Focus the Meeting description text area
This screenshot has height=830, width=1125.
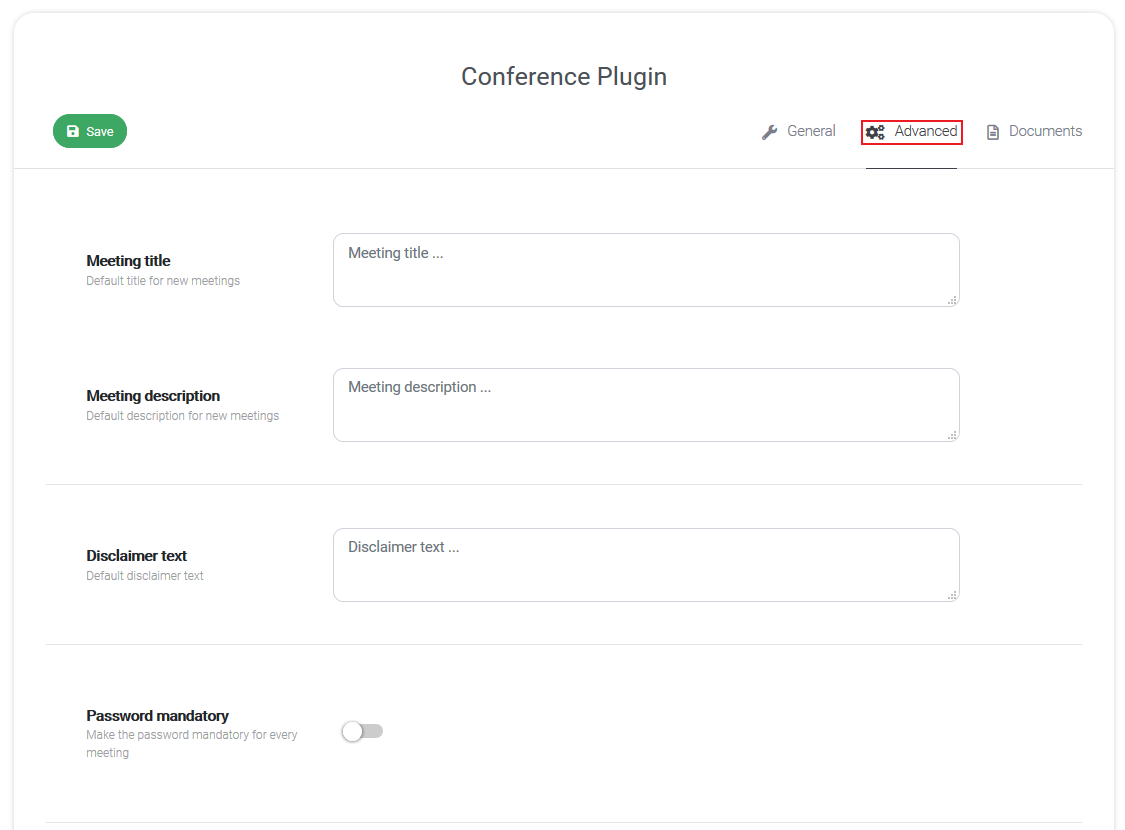646,405
